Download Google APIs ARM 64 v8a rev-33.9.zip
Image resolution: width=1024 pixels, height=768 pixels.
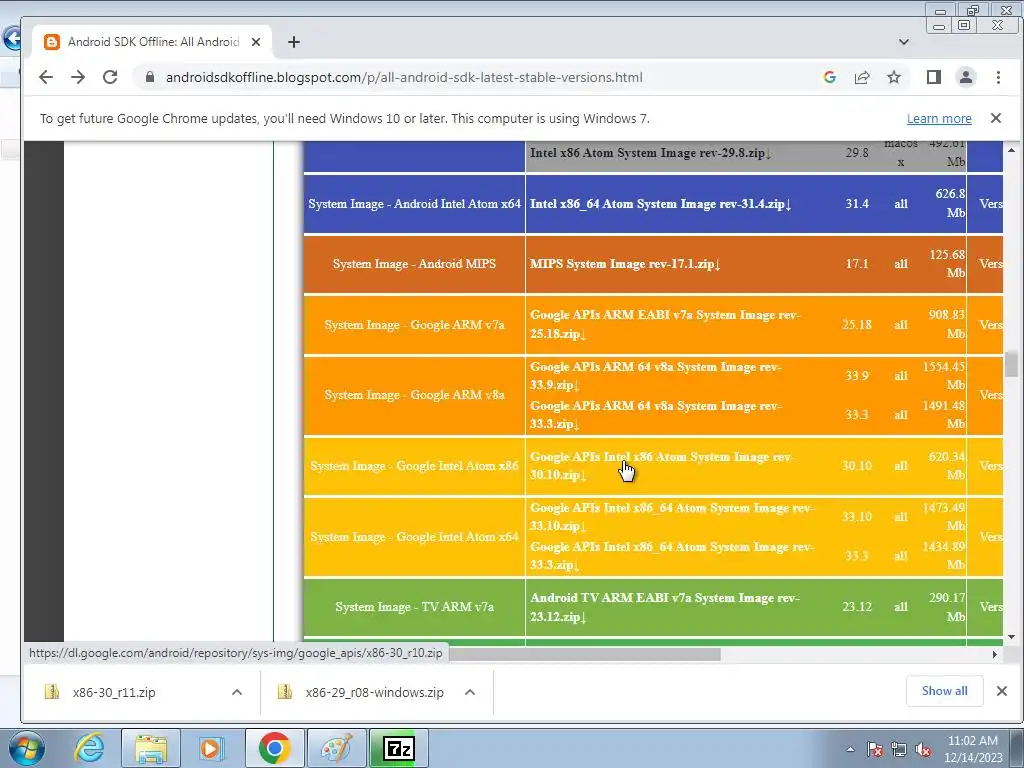[656, 376]
